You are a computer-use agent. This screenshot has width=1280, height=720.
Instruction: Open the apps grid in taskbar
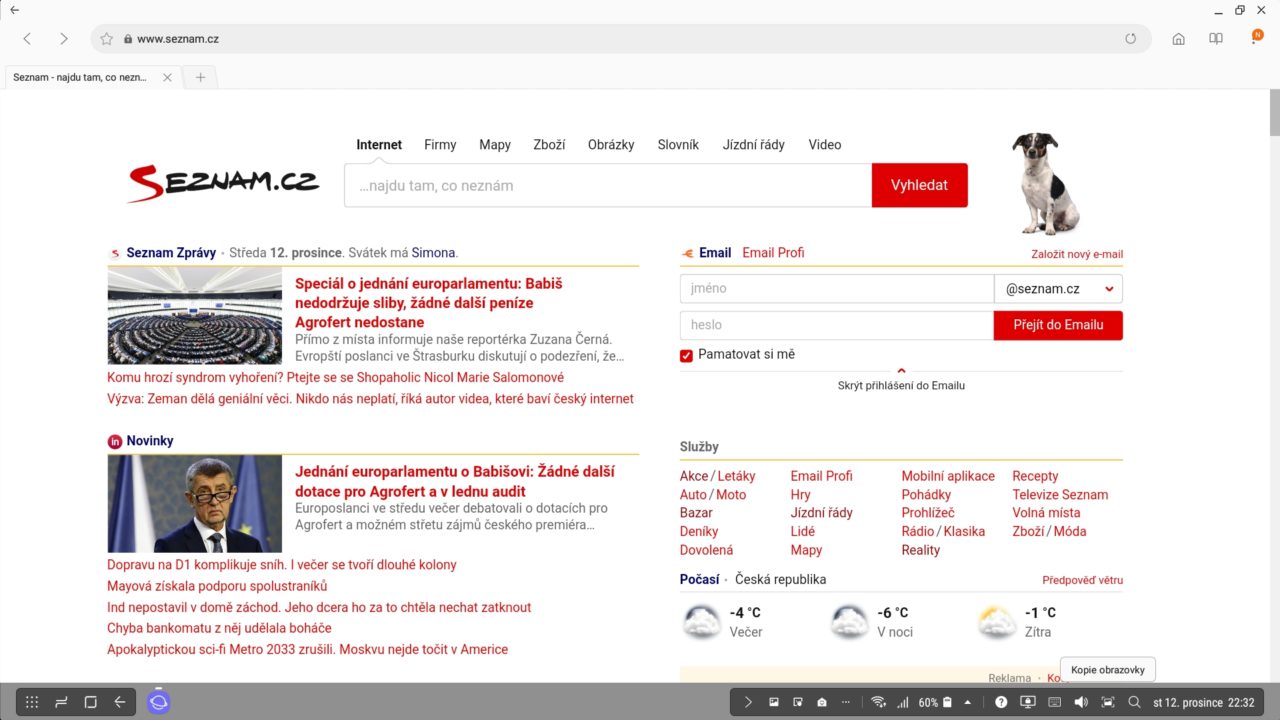[32, 702]
